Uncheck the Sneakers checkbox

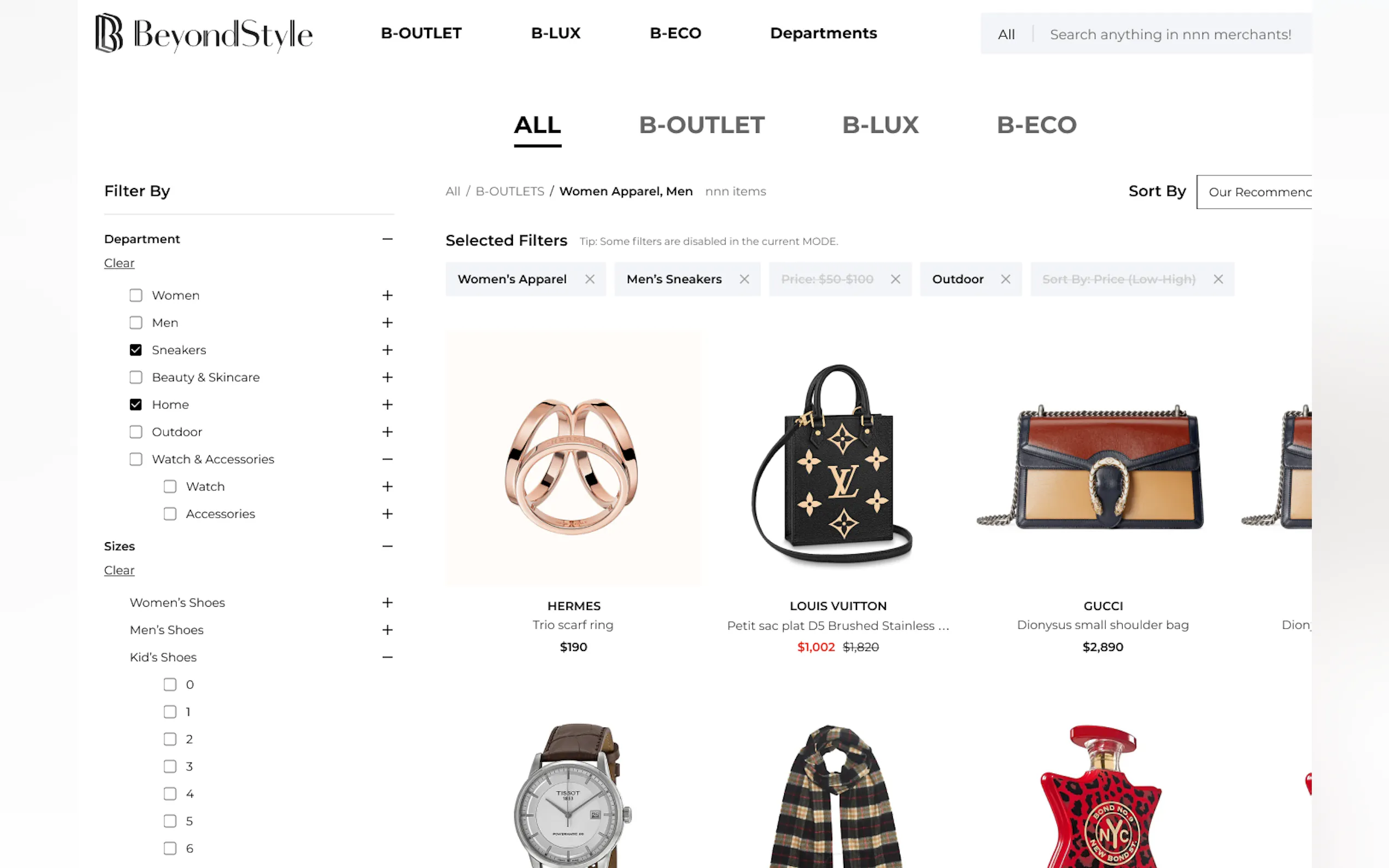point(136,350)
